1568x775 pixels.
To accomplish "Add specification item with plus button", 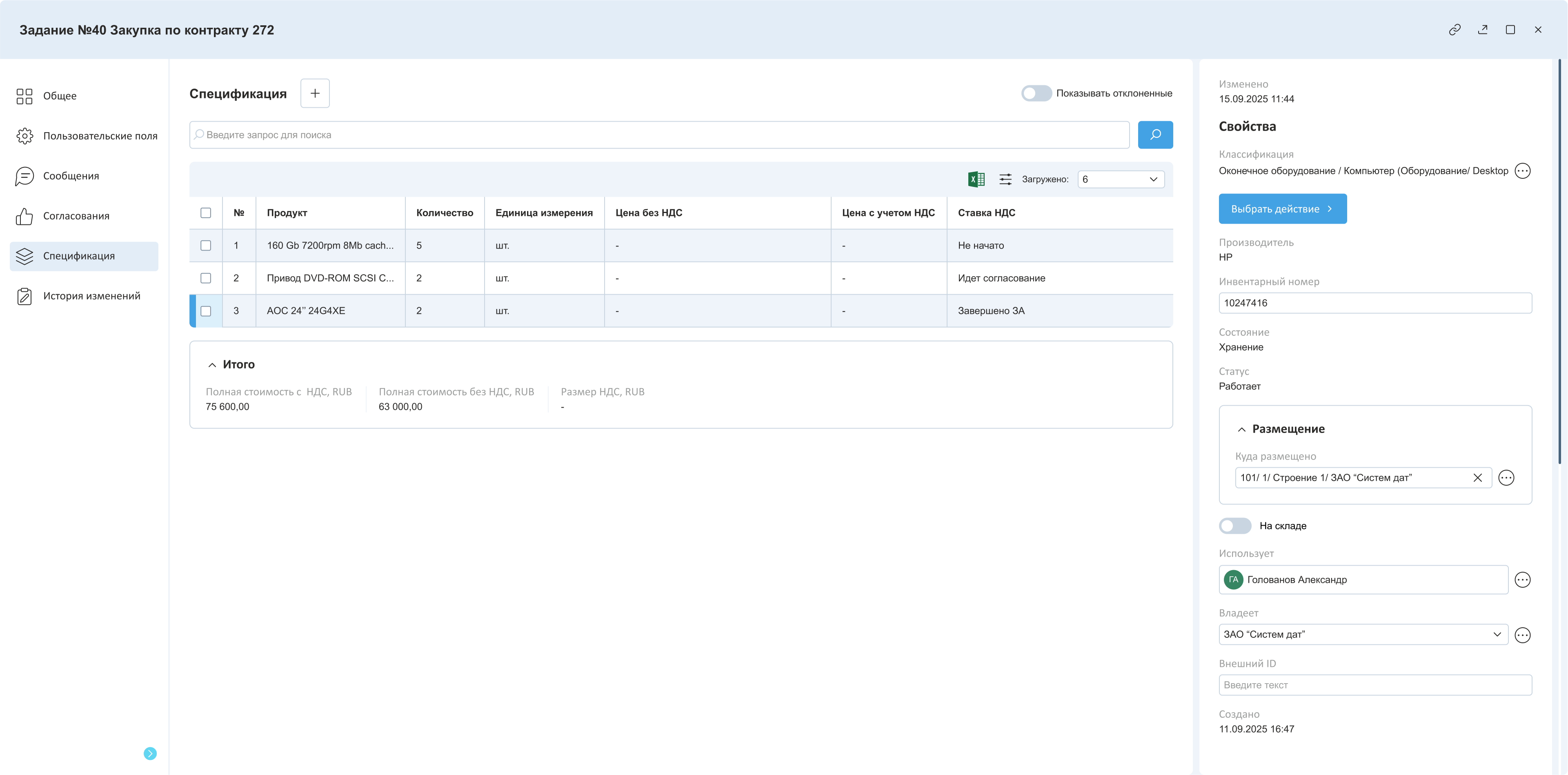I will coord(315,94).
